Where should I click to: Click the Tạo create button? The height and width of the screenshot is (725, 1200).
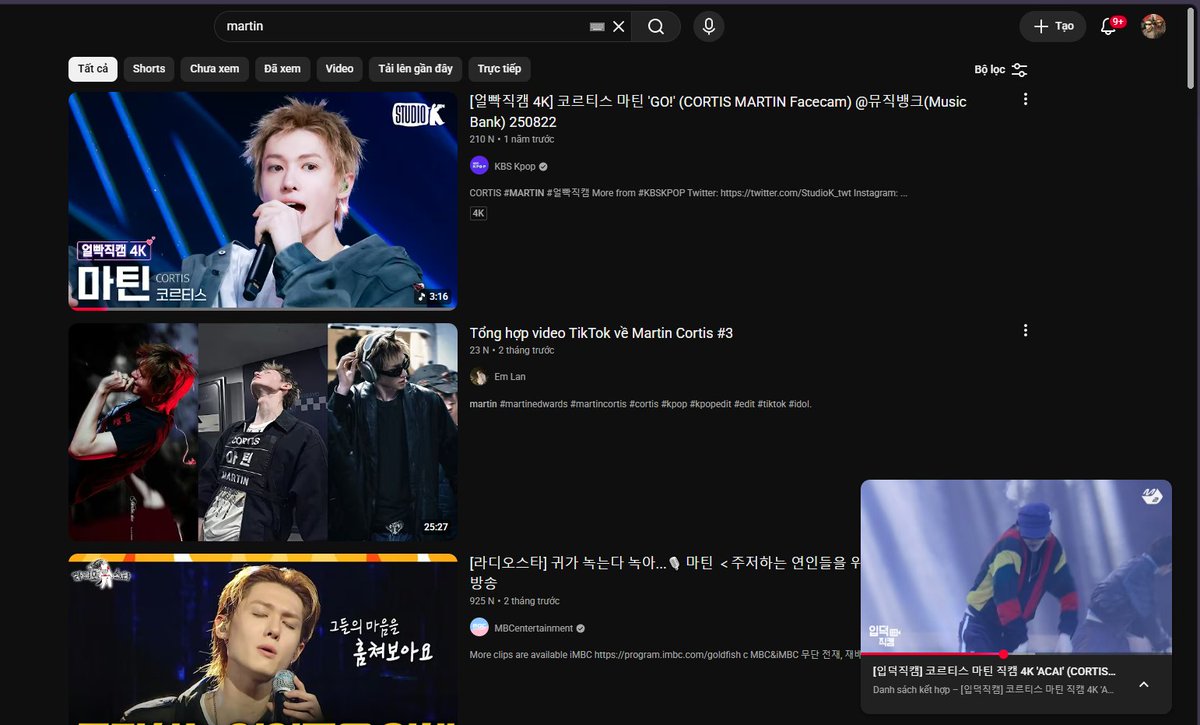pos(1053,26)
